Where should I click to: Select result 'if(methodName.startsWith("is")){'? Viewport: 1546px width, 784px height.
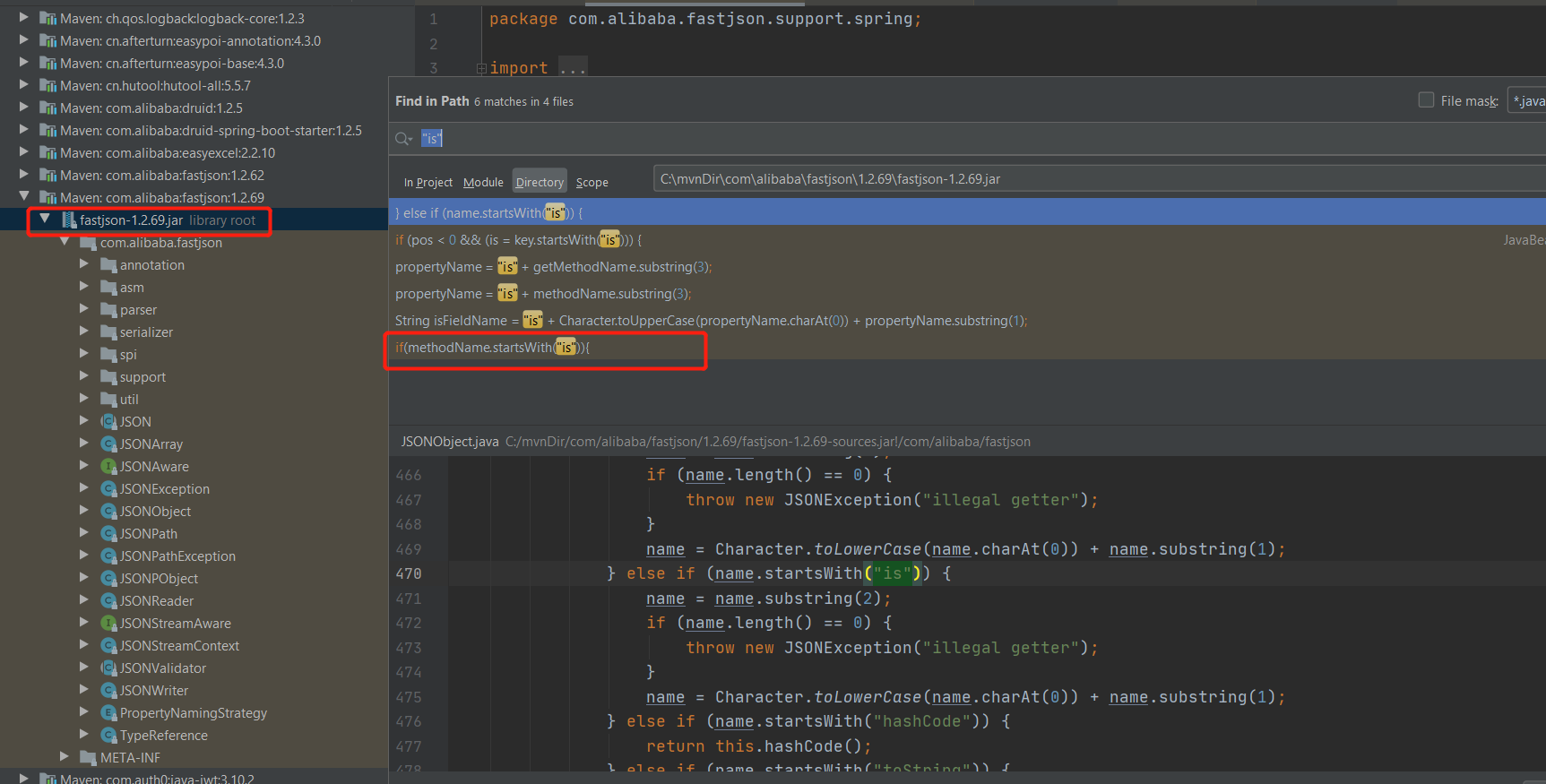[967, 347]
